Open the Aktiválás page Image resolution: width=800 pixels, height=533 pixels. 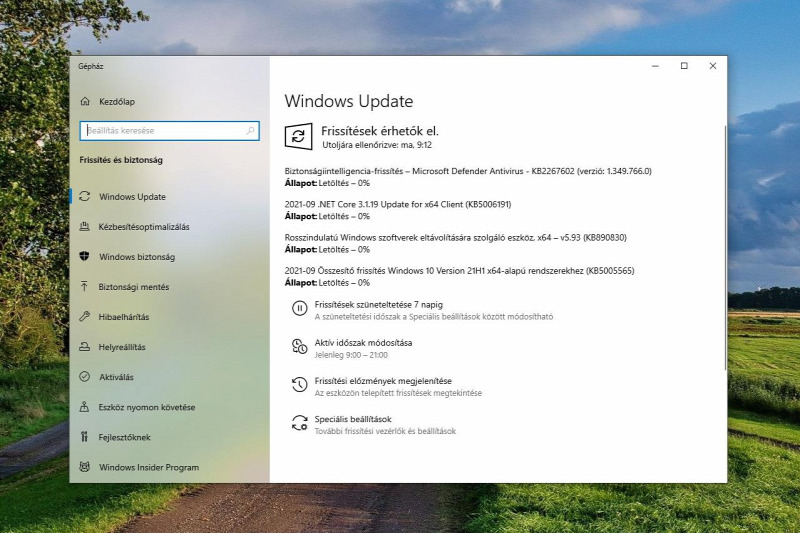pos(168,377)
